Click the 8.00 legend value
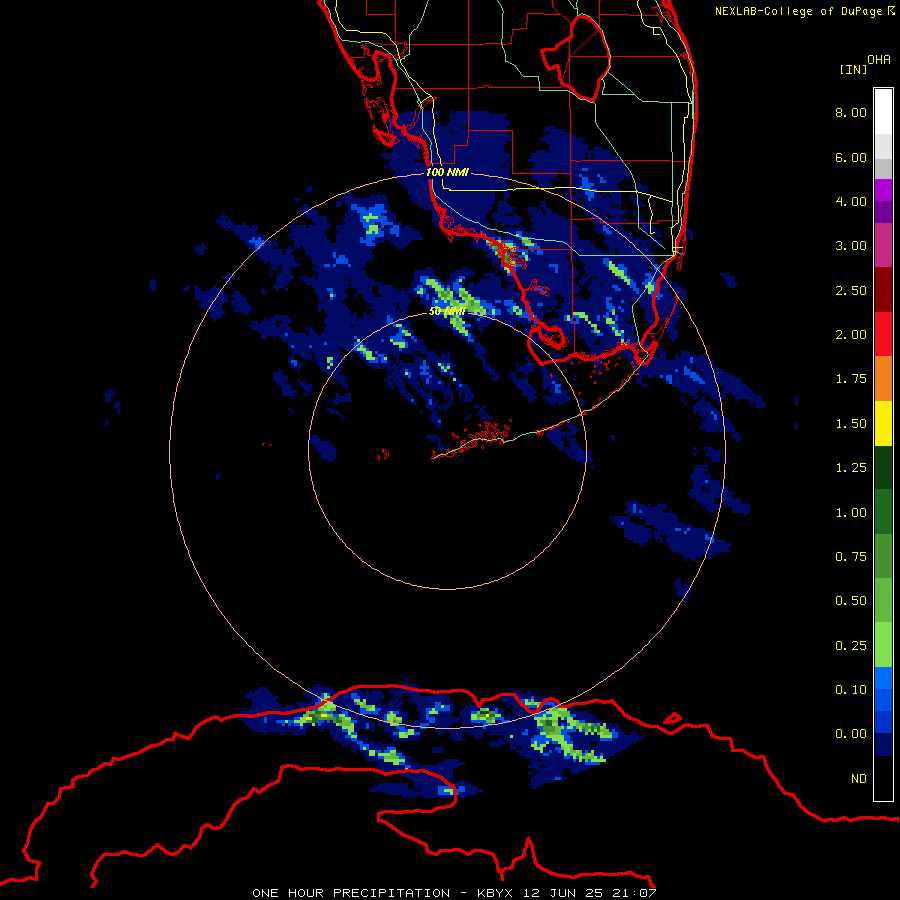 point(851,112)
